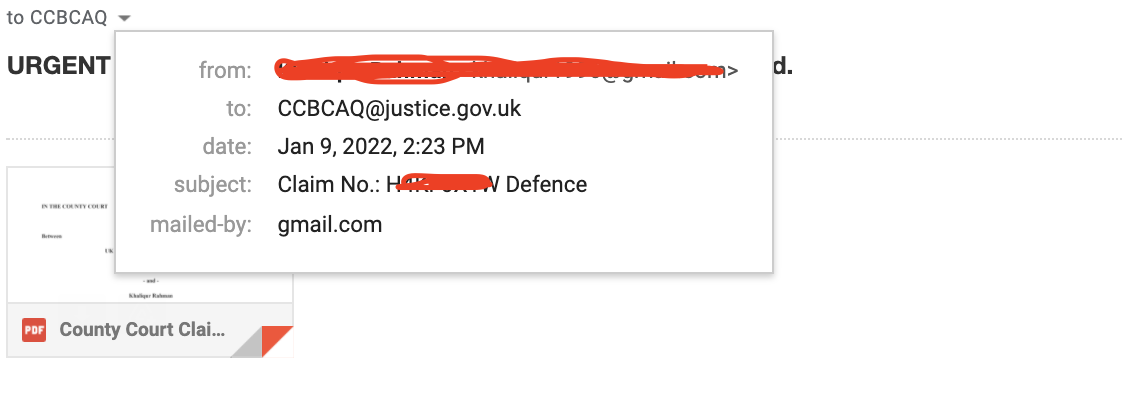Click the date "Jan 9, 2022, 2:23 PM"
This screenshot has width=1124, height=402.
(x=381, y=146)
